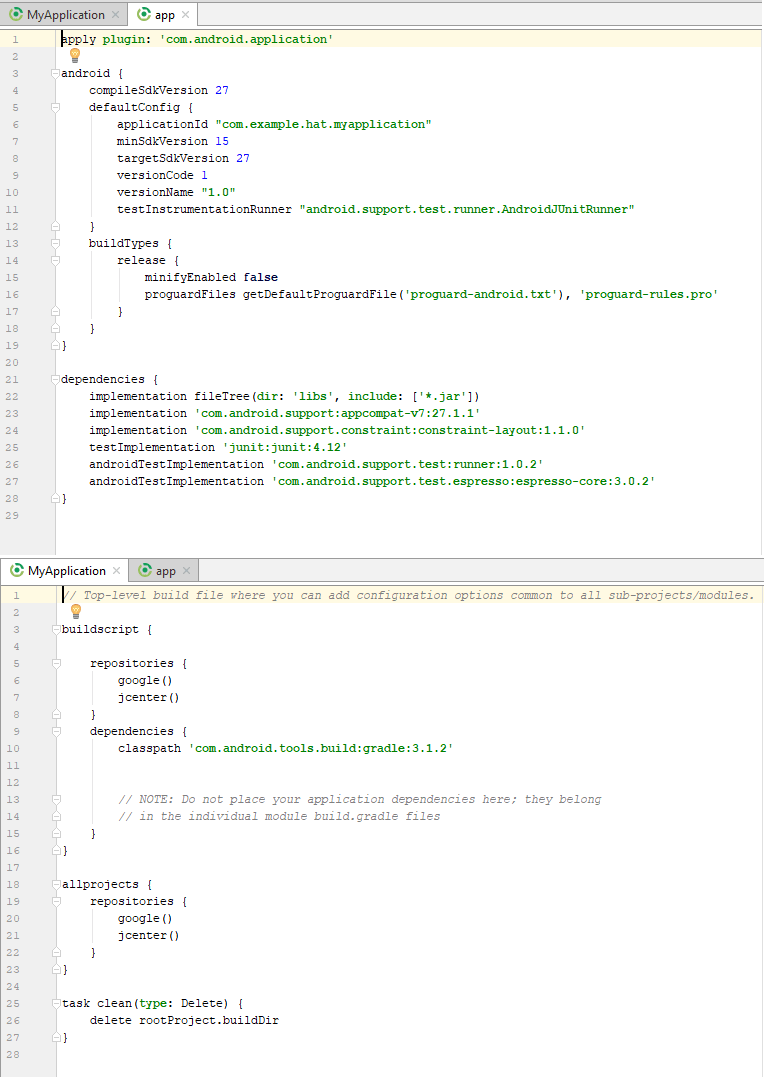Click the minSdkVersion 15 line
The width and height of the screenshot is (767, 1077).
172,141
